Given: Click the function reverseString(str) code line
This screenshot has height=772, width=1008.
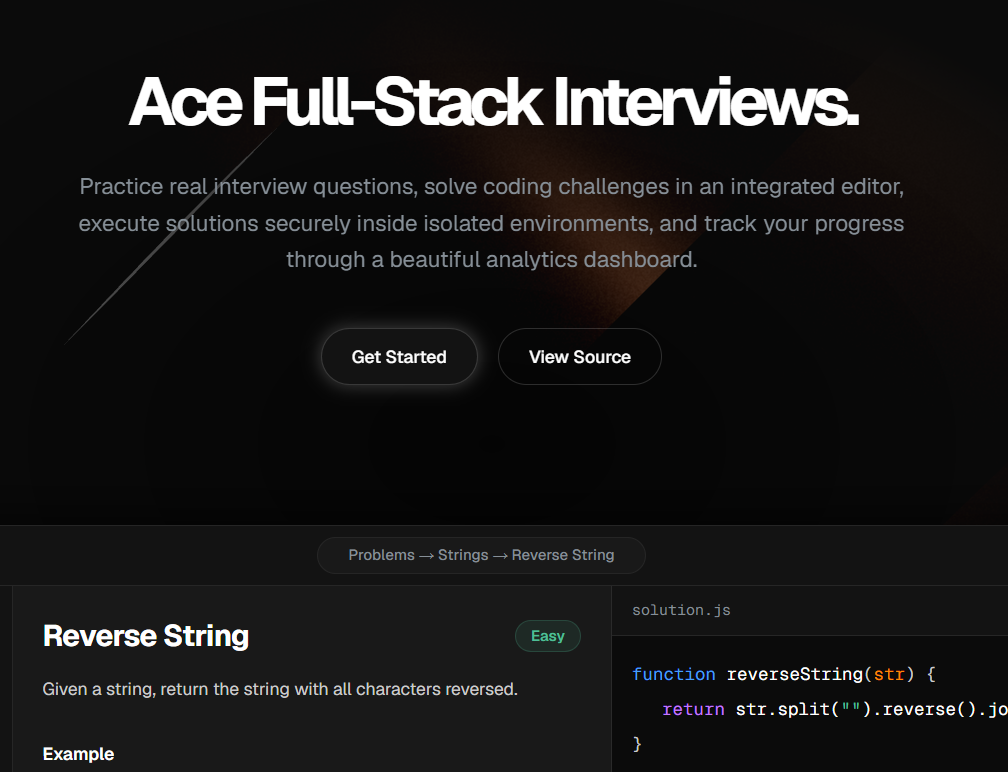Looking at the screenshot, I should tap(784, 674).
